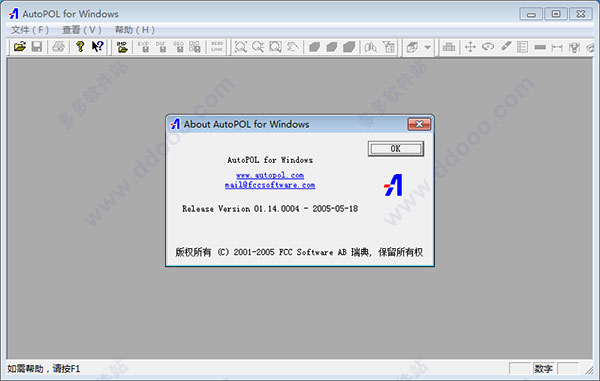This screenshot has height=381, width=600.
Task: Click the batch save grid icon
Action: tap(195, 47)
